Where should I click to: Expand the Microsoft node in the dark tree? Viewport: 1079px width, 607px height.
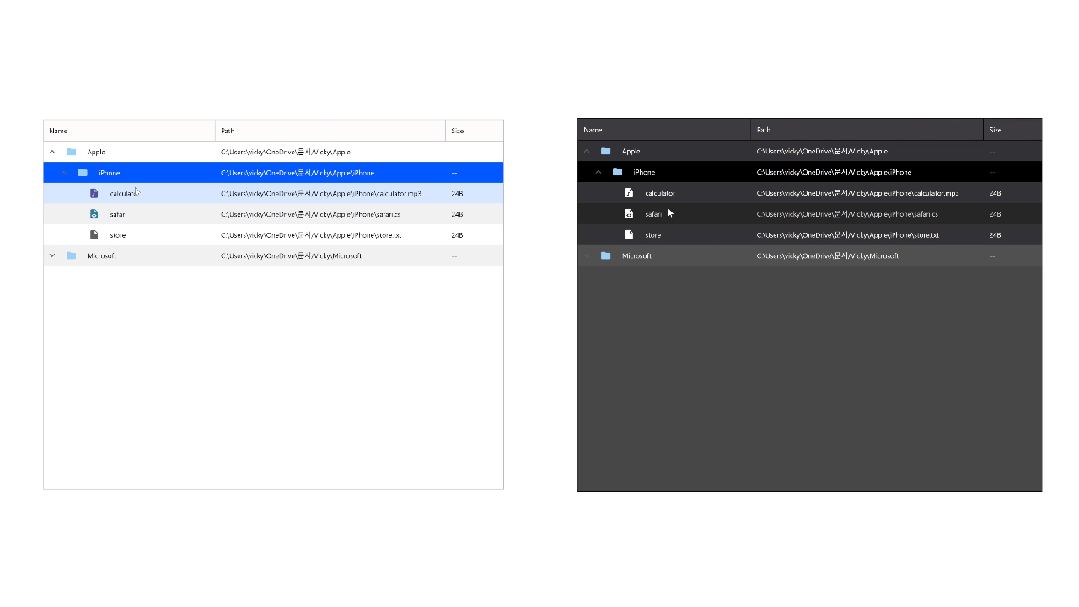coord(587,255)
